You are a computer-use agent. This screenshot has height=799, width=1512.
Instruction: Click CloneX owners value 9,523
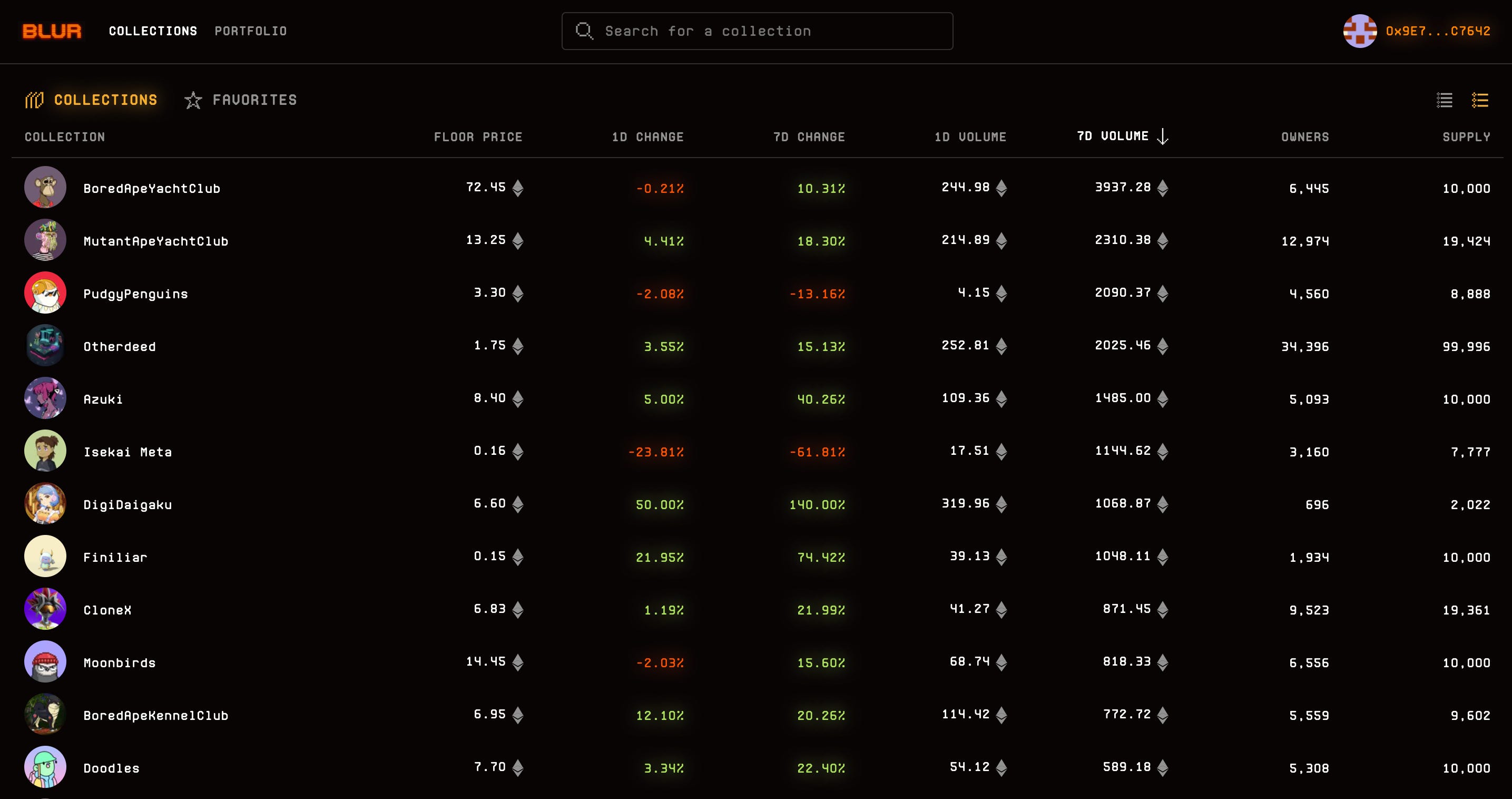click(x=1309, y=610)
